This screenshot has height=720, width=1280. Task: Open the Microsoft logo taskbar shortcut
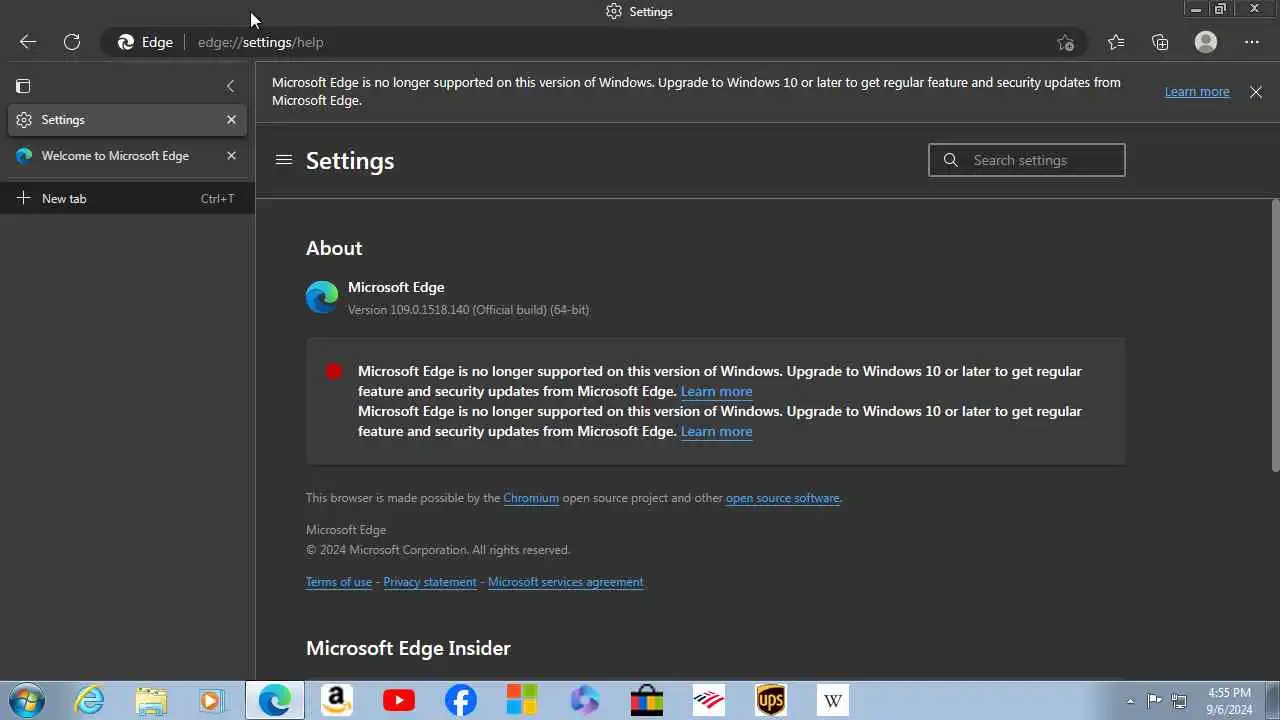522,700
